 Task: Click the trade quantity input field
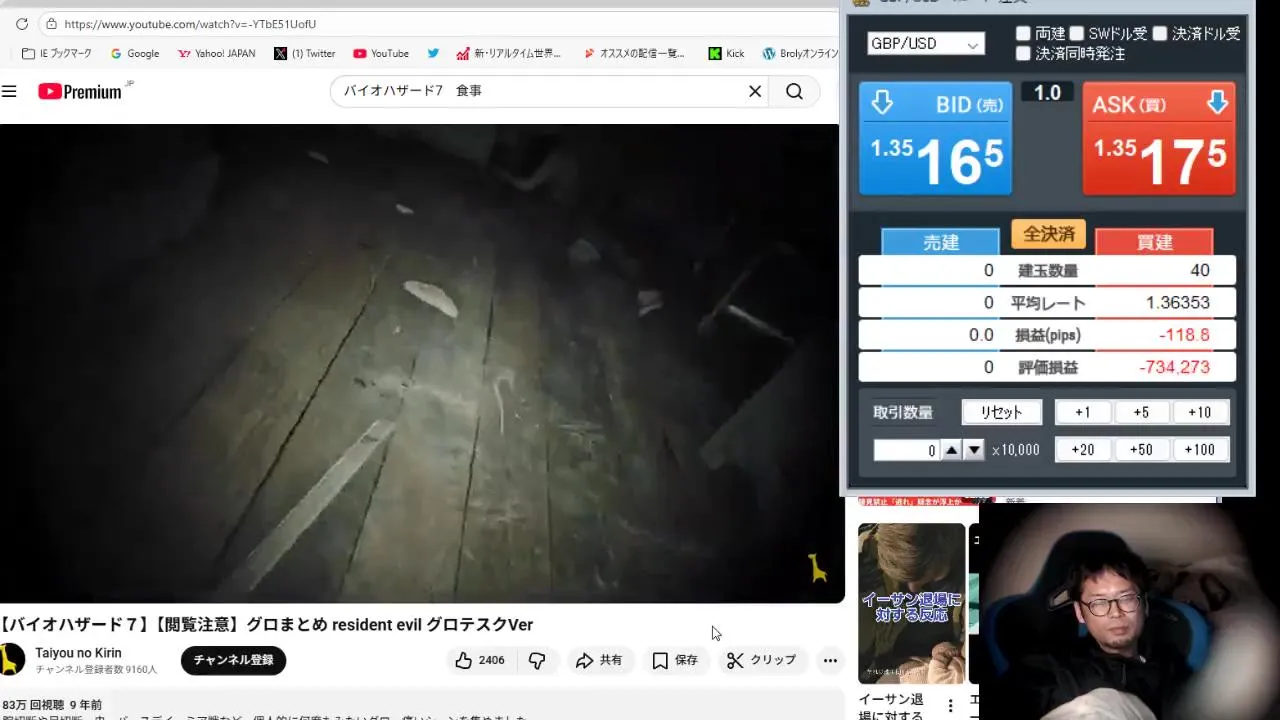click(906, 450)
